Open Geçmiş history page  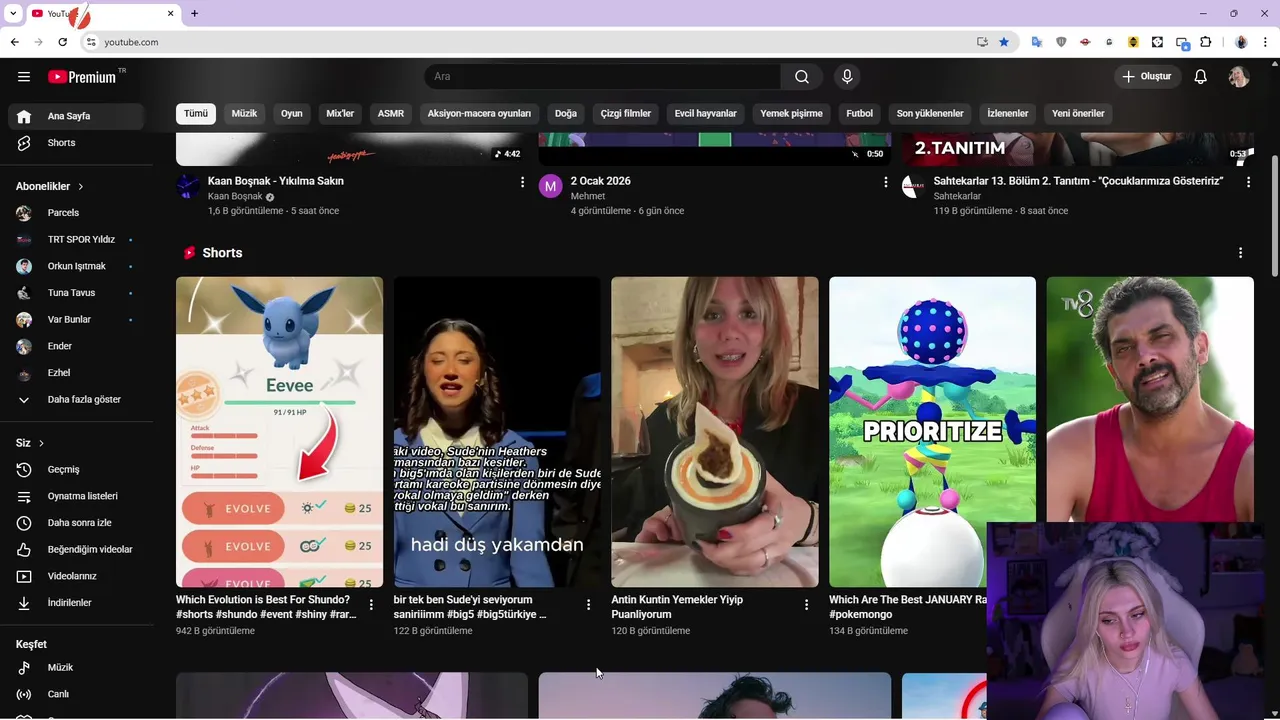click(76, 469)
